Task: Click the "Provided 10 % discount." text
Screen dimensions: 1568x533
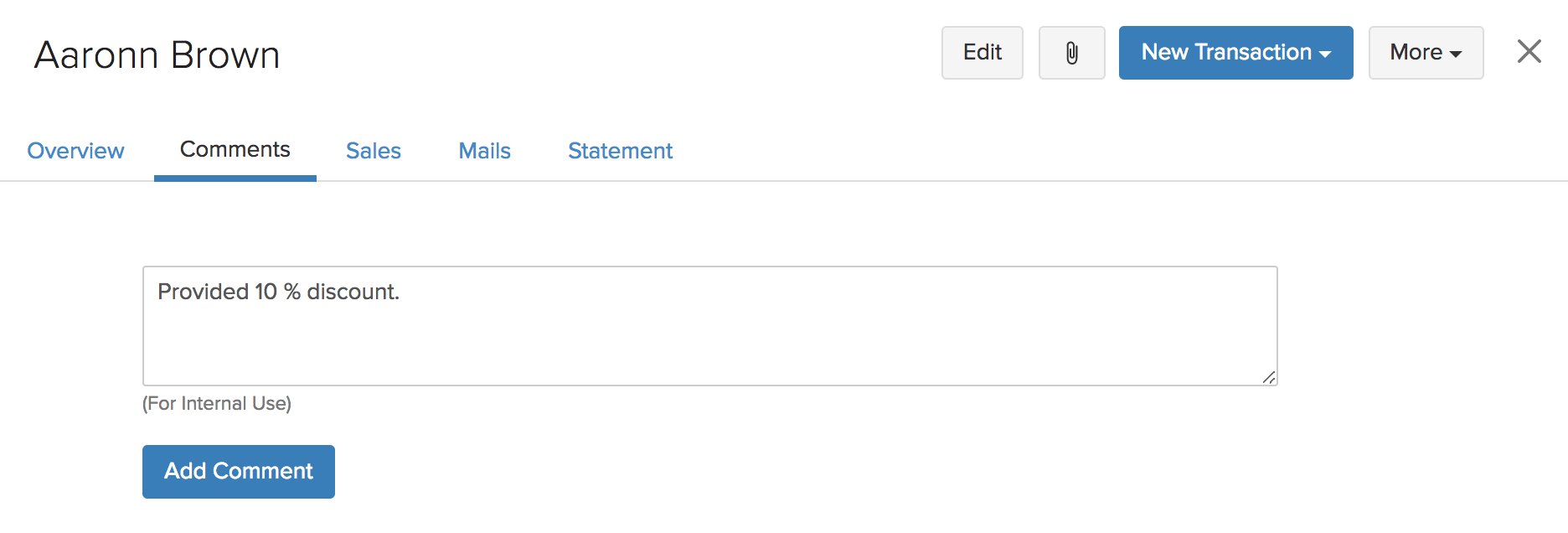Action: pyautogui.click(x=278, y=292)
